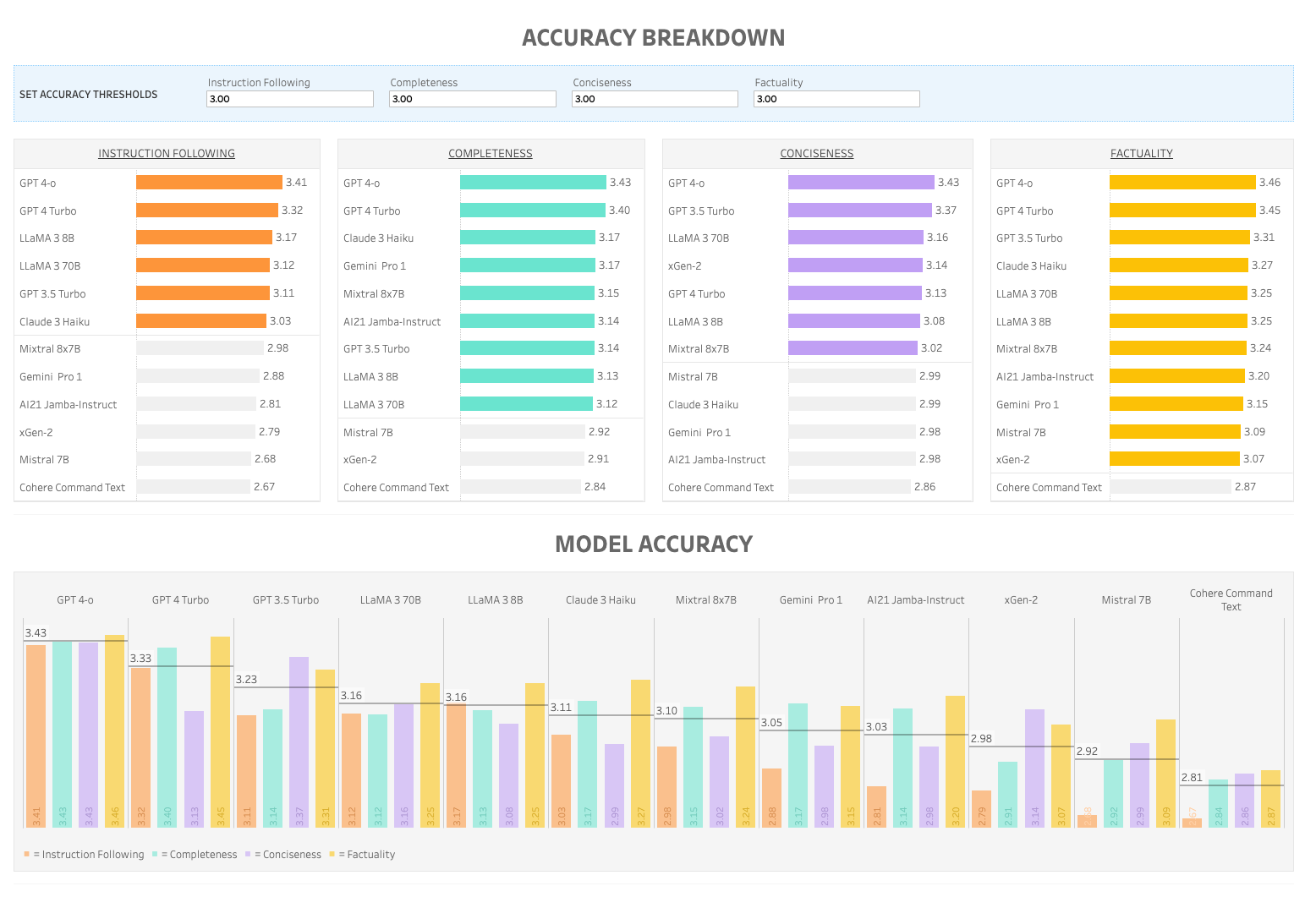Viewport: 1316px width, 897px height.
Task: Click the COMPLETENESS panel header
Action: [x=491, y=154]
